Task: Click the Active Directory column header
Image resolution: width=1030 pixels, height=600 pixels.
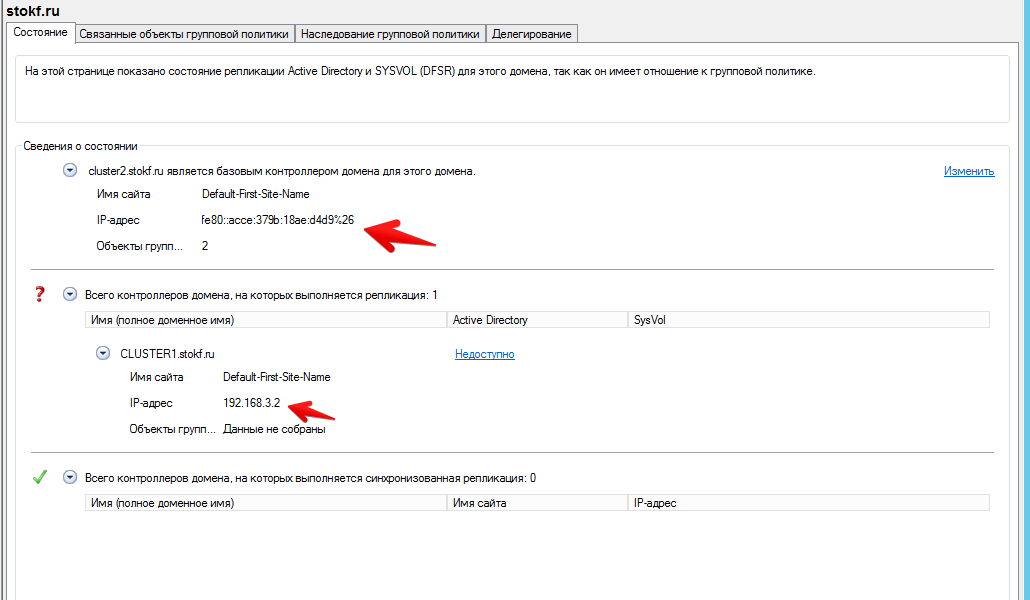Action: click(x=537, y=320)
